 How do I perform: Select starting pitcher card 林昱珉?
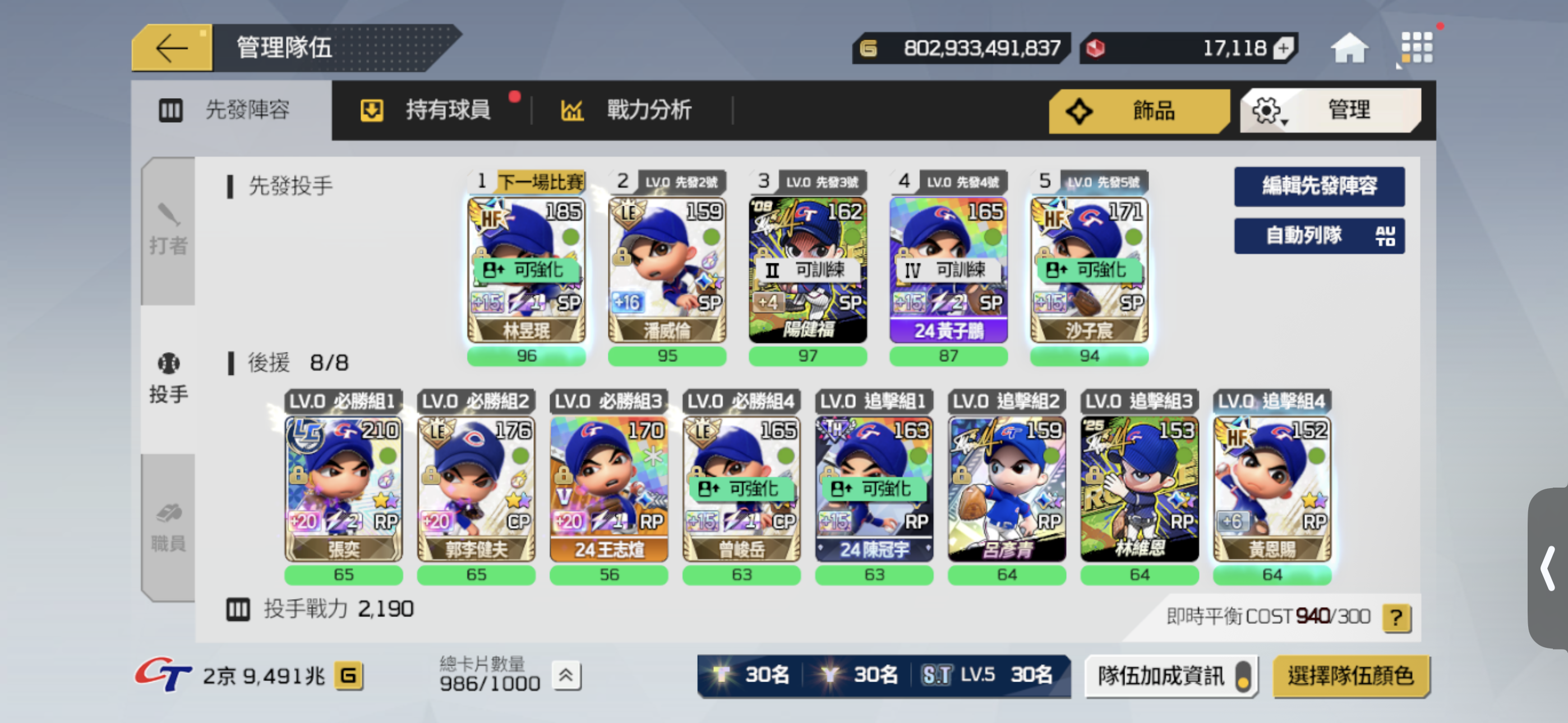[x=527, y=270]
